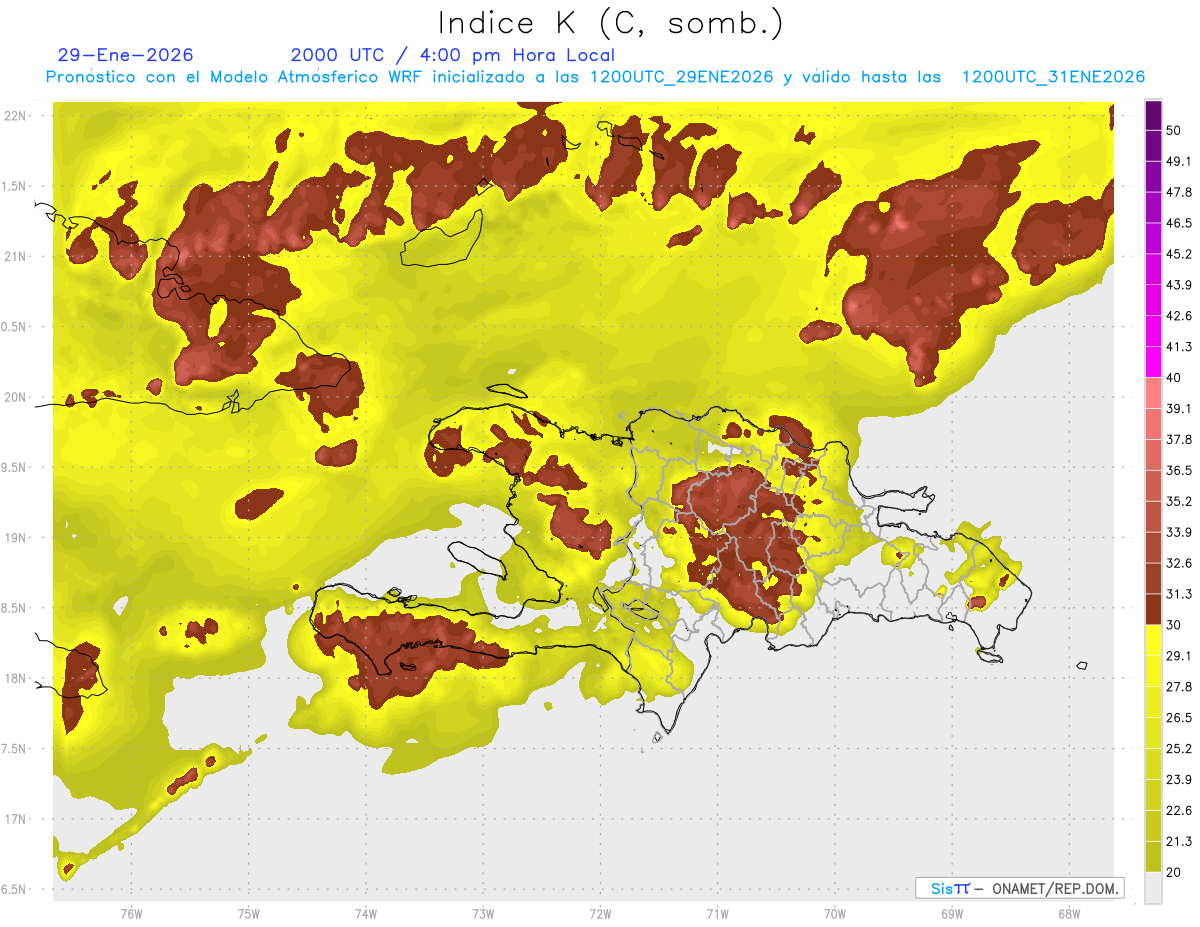Pick the dark purple swatch between 49.1 and 50
The image size is (1200, 927).
(x=1153, y=146)
